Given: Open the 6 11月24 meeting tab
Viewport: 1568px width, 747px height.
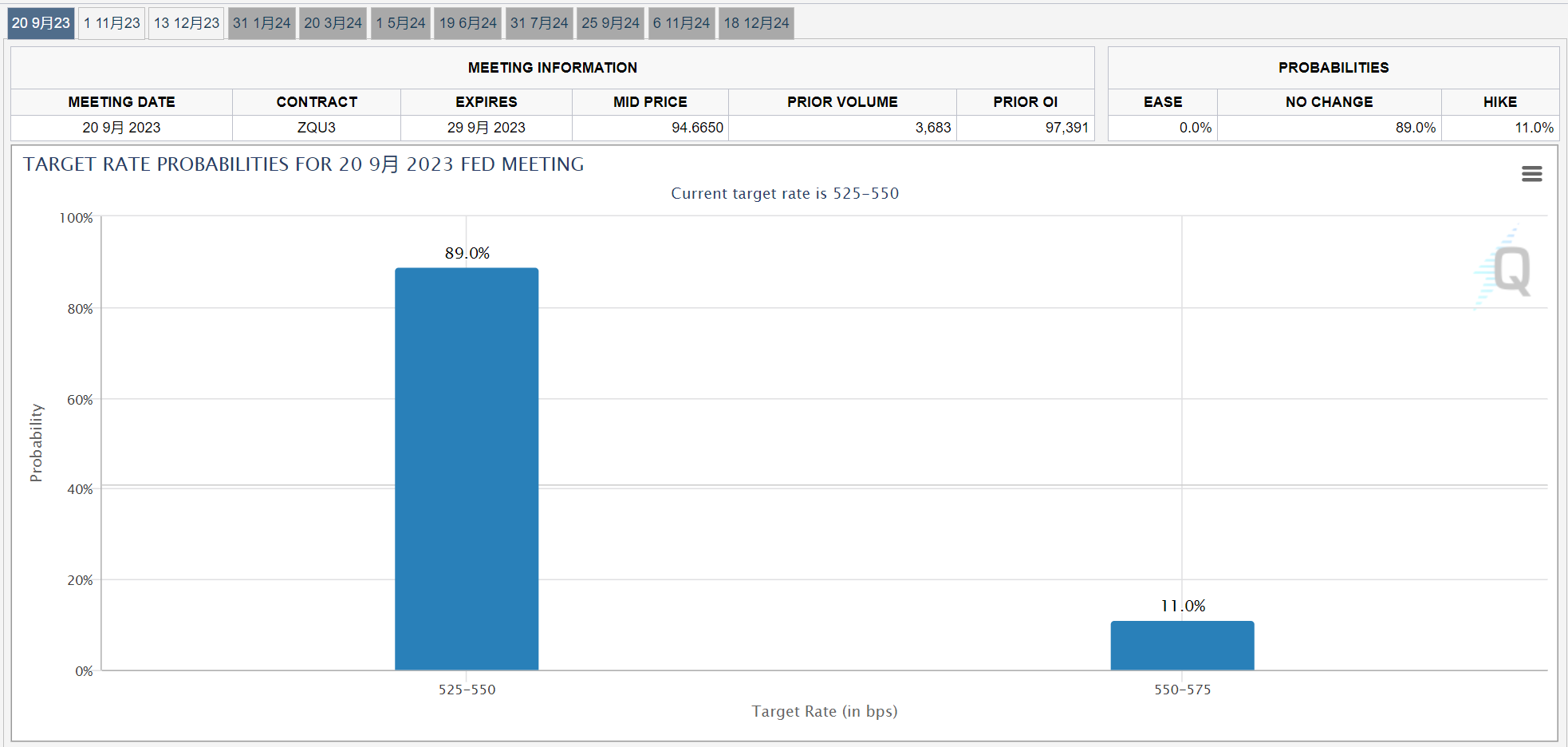Looking at the screenshot, I should (681, 23).
